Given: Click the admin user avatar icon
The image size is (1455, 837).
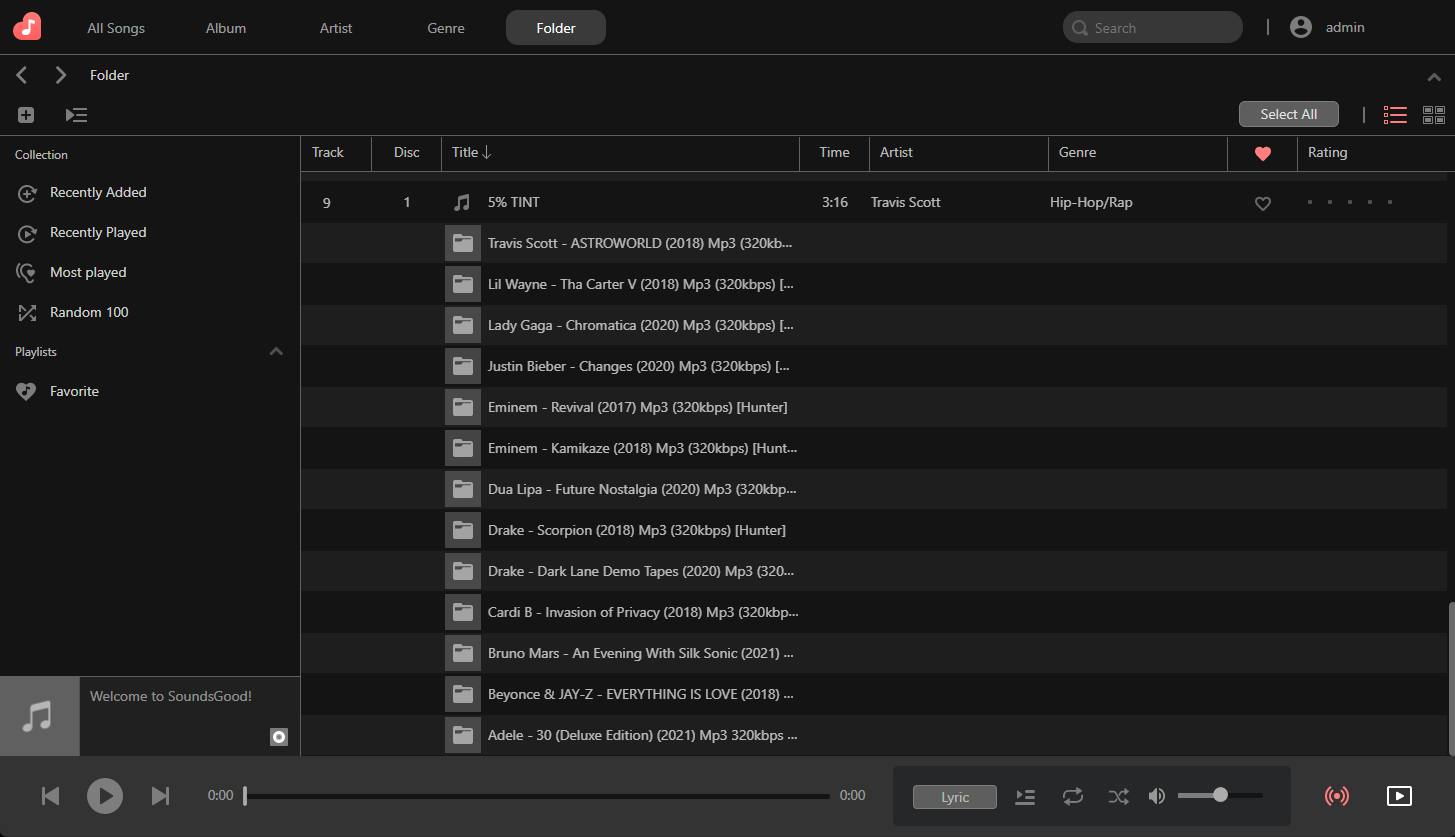Looking at the screenshot, I should pyautogui.click(x=1301, y=27).
